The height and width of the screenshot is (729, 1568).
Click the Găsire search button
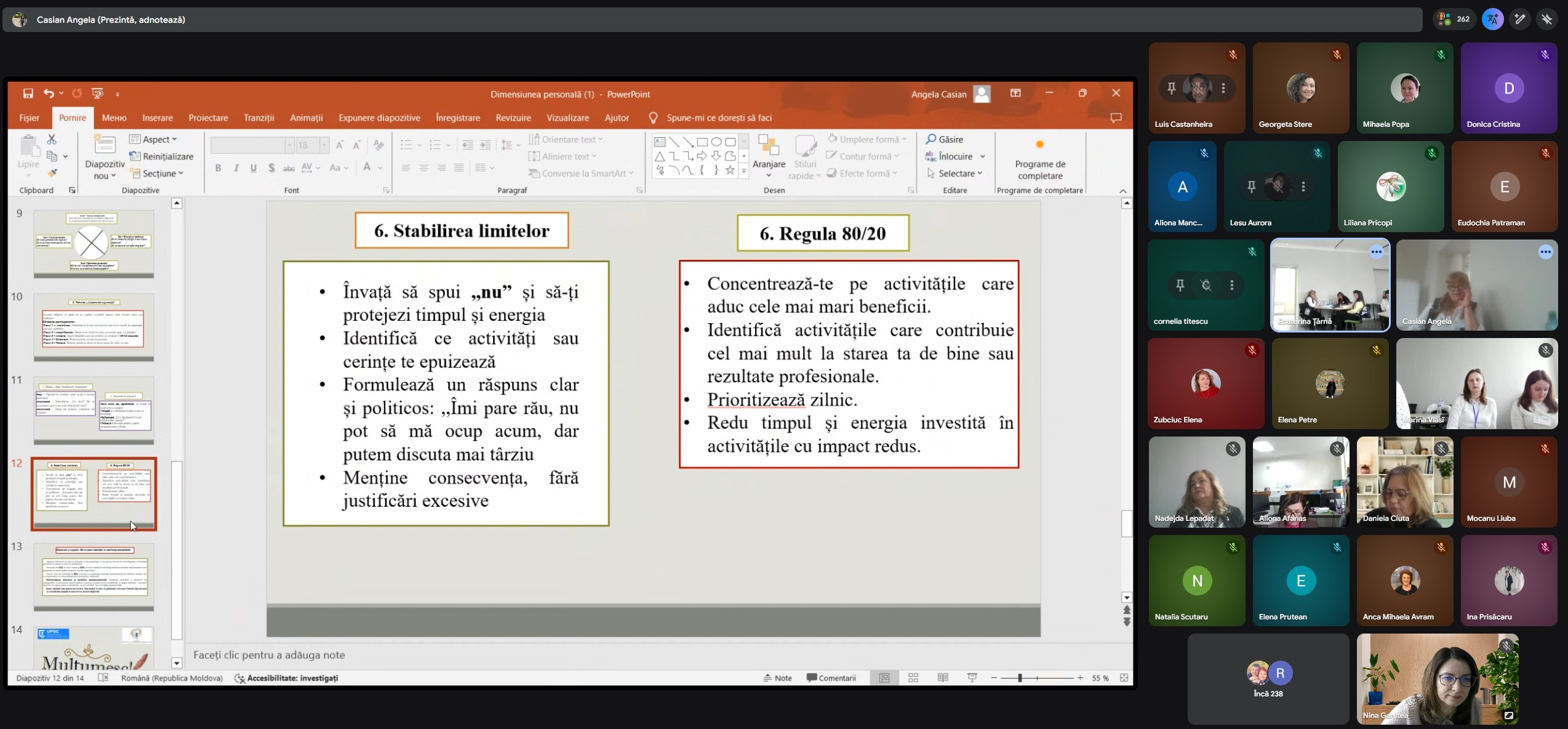[945, 139]
